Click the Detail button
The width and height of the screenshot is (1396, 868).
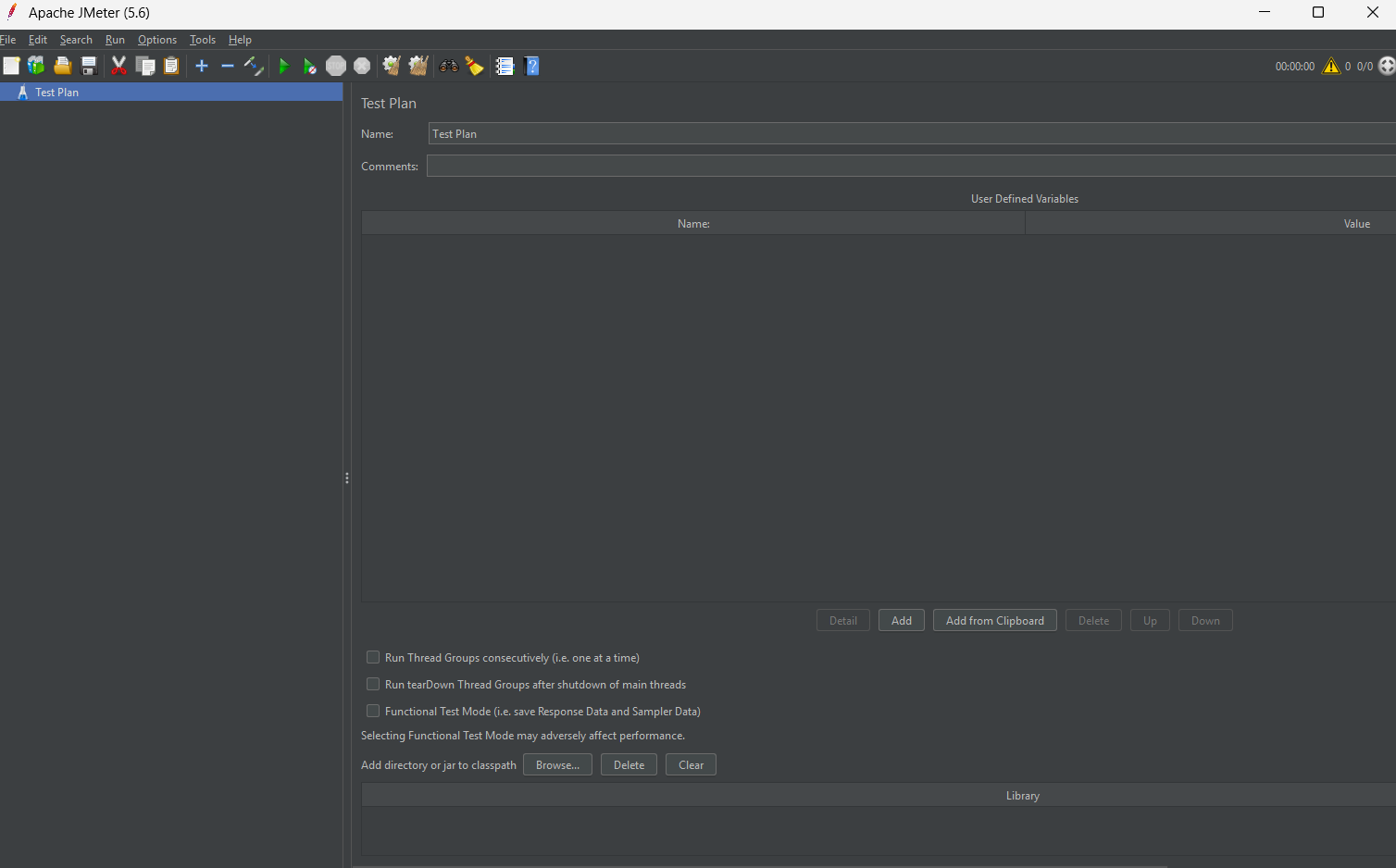pyautogui.click(x=843, y=620)
